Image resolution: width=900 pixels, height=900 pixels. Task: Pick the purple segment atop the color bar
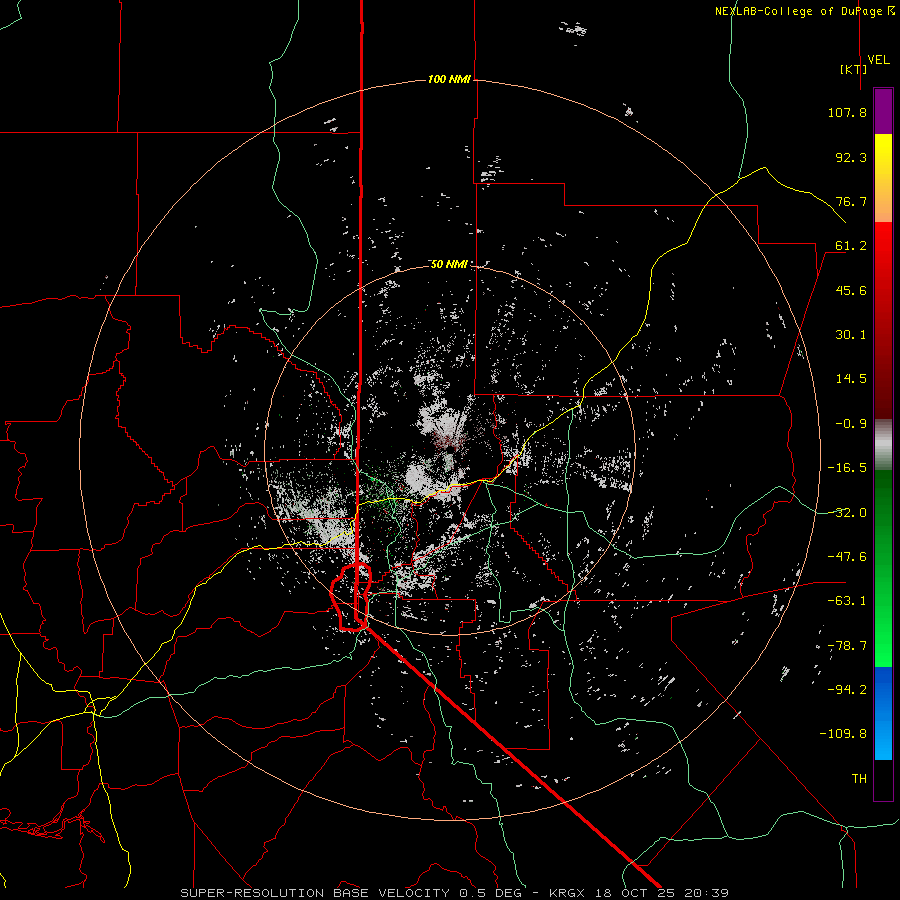pyautogui.click(x=883, y=111)
